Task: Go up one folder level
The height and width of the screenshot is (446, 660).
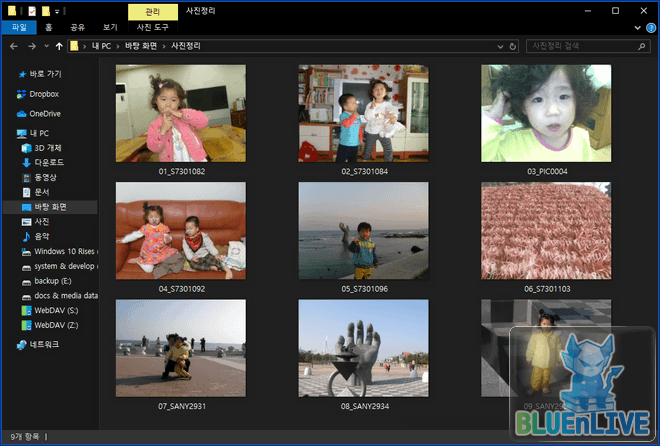Action: [x=59, y=46]
